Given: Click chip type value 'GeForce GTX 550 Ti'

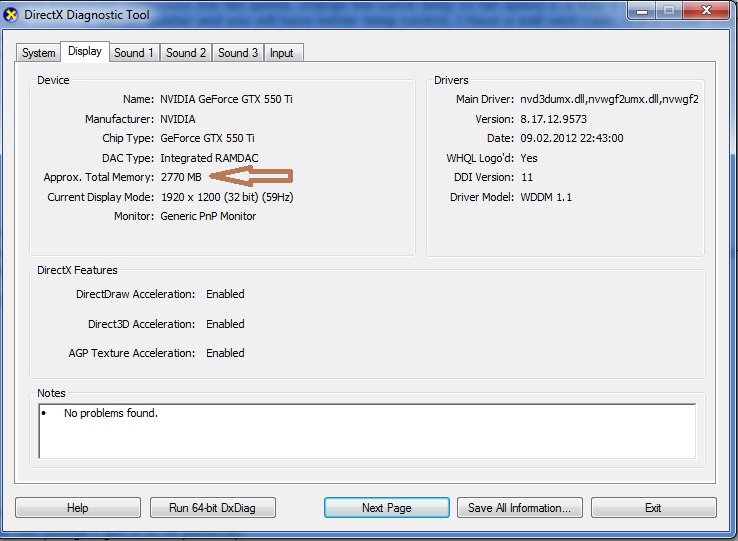Looking at the screenshot, I should [208, 138].
